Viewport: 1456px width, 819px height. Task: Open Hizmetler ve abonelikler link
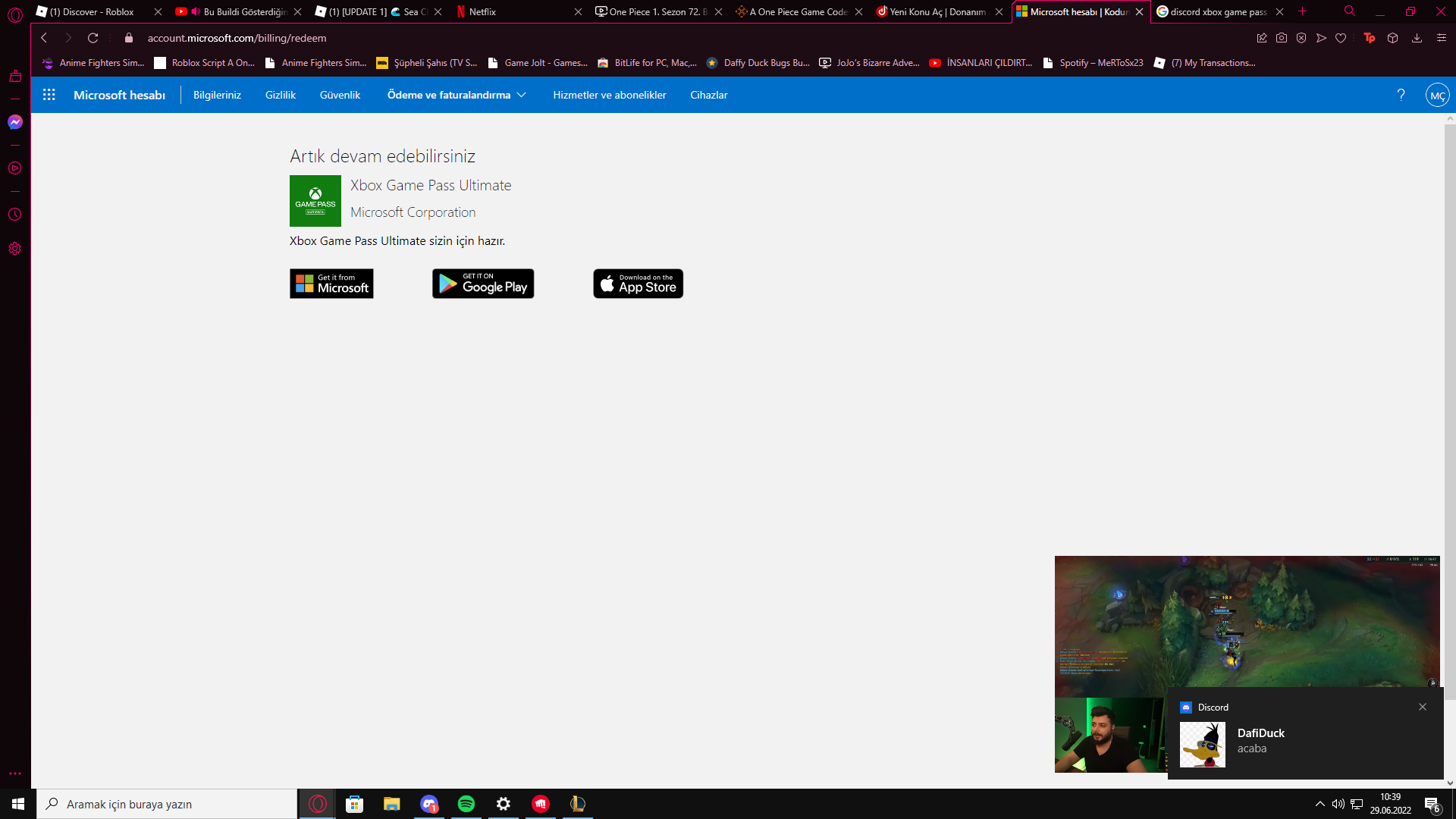(609, 95)
